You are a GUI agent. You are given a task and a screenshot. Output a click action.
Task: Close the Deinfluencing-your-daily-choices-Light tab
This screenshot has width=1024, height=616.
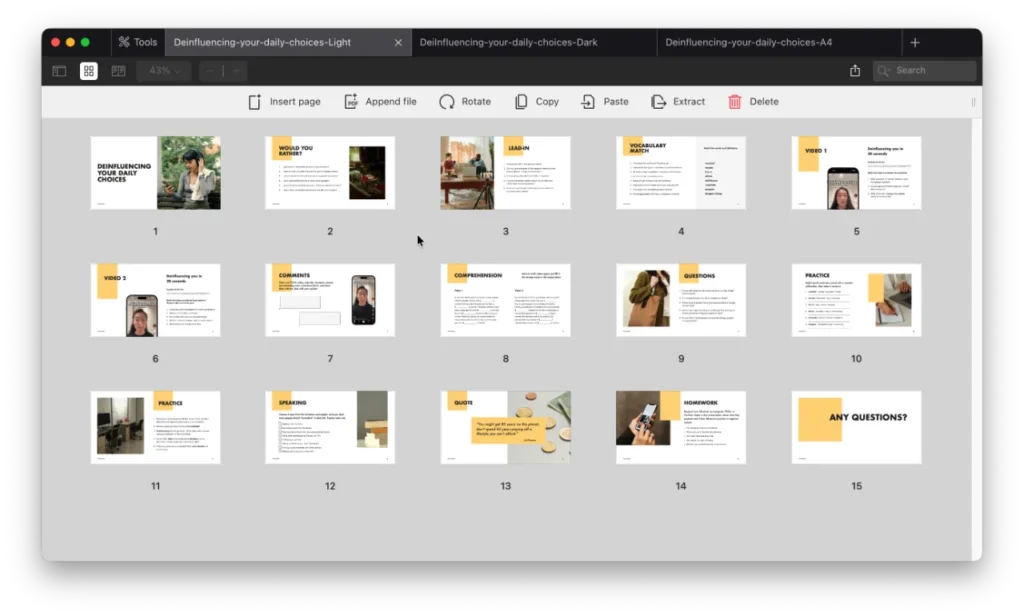[x=398, y=42]
